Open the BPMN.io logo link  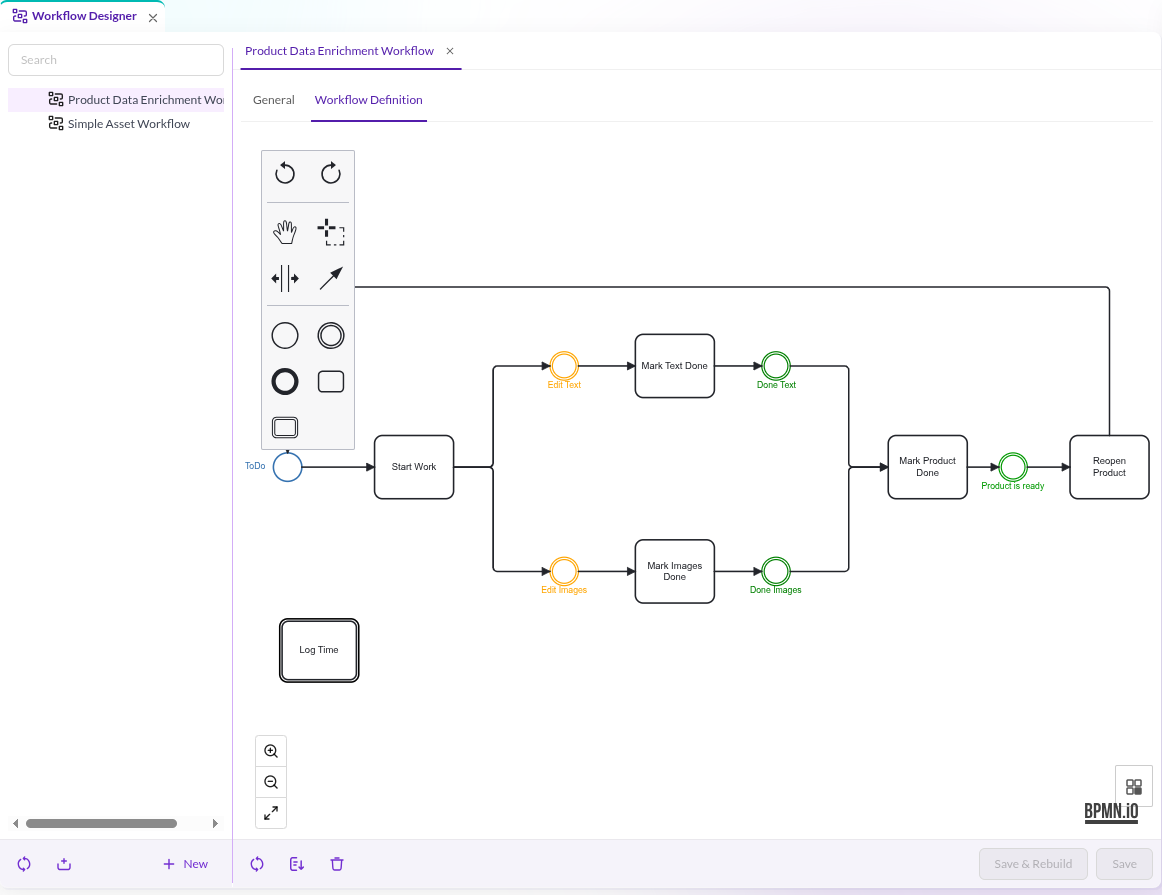[1111, 812]
